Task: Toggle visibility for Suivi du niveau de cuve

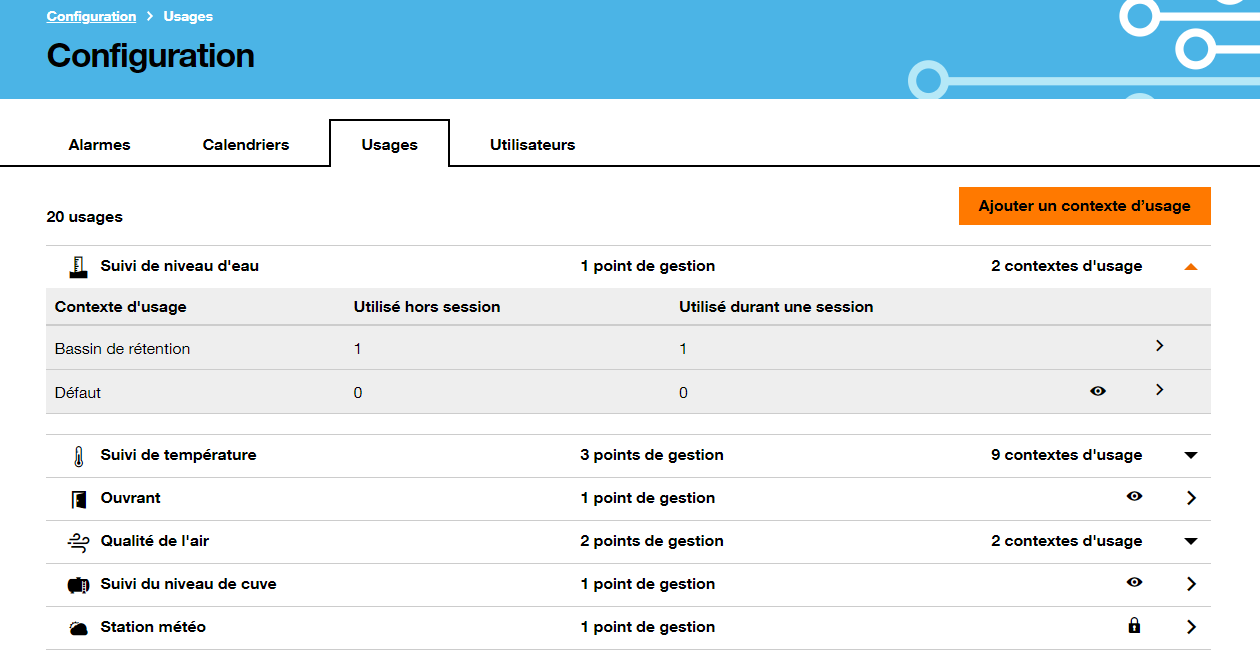Action: (1134, 583)
